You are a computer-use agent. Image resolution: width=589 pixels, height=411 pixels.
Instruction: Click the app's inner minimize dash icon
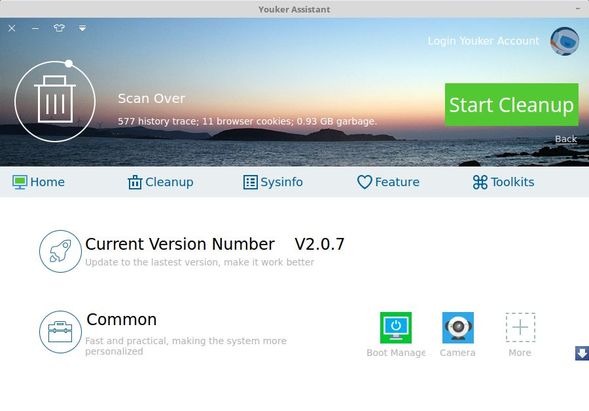[x=35, y=28]
